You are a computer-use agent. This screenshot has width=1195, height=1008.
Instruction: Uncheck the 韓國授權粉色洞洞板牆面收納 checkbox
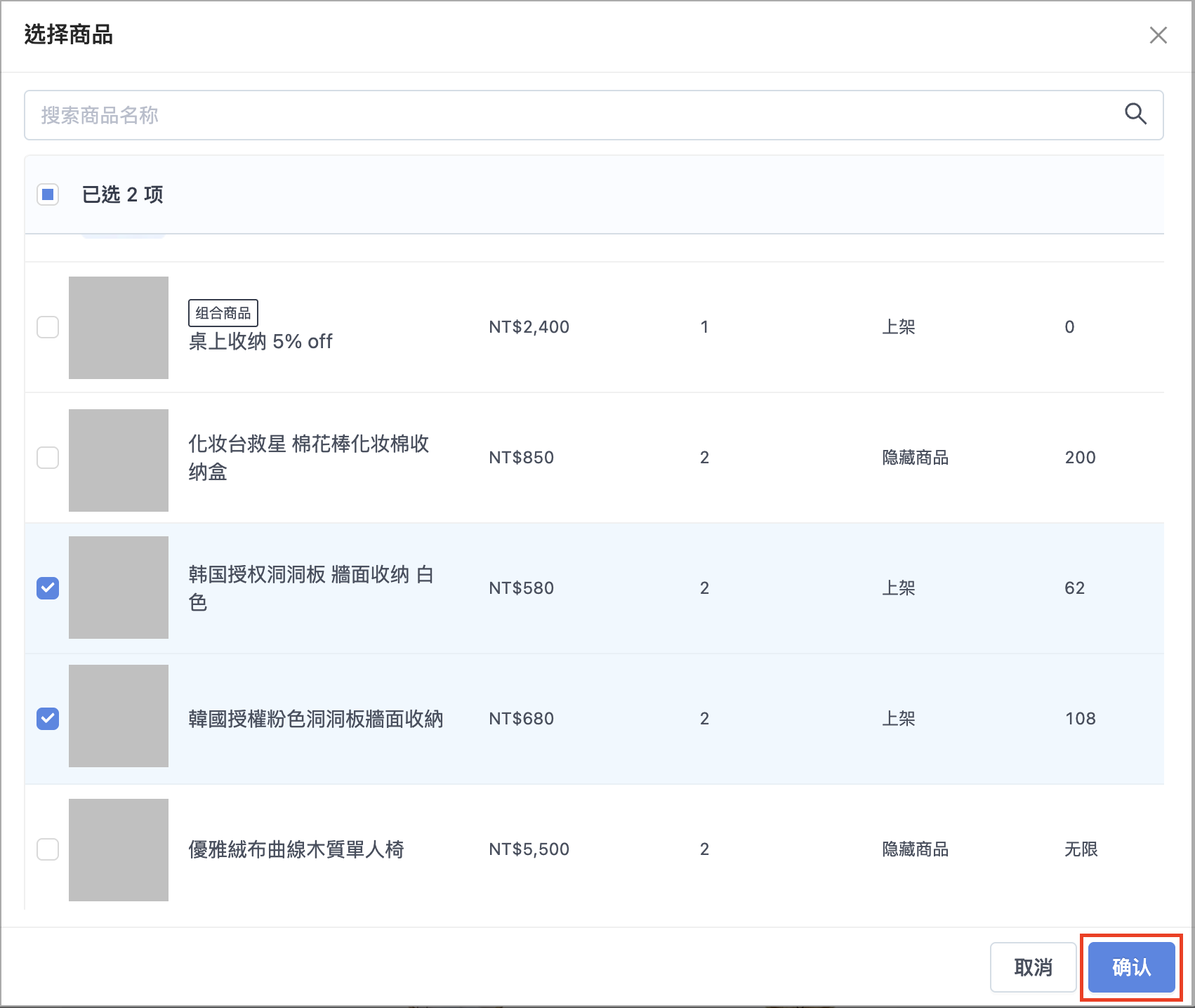[x=48, y=719]
